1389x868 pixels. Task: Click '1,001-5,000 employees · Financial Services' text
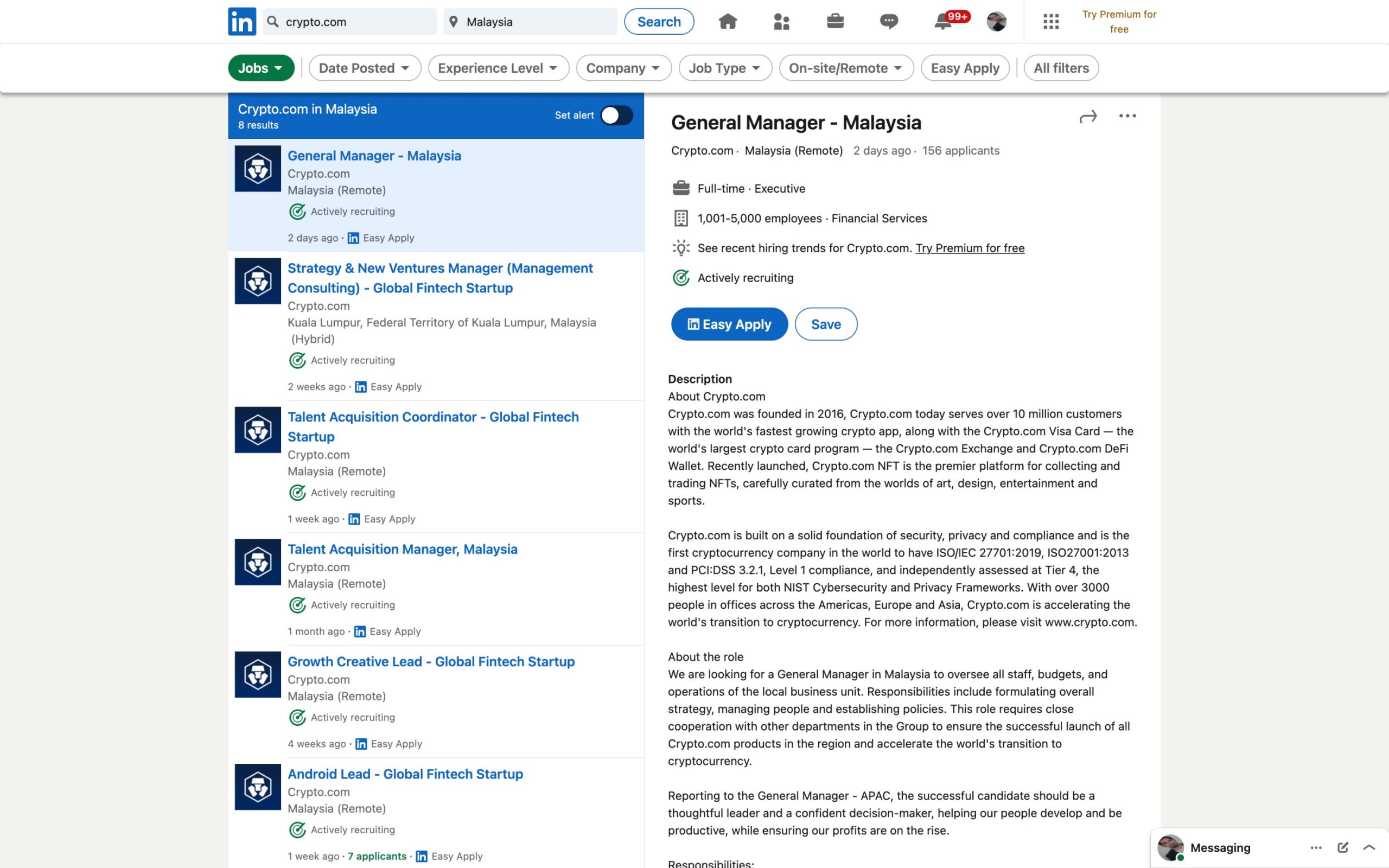tap(812, 218)
